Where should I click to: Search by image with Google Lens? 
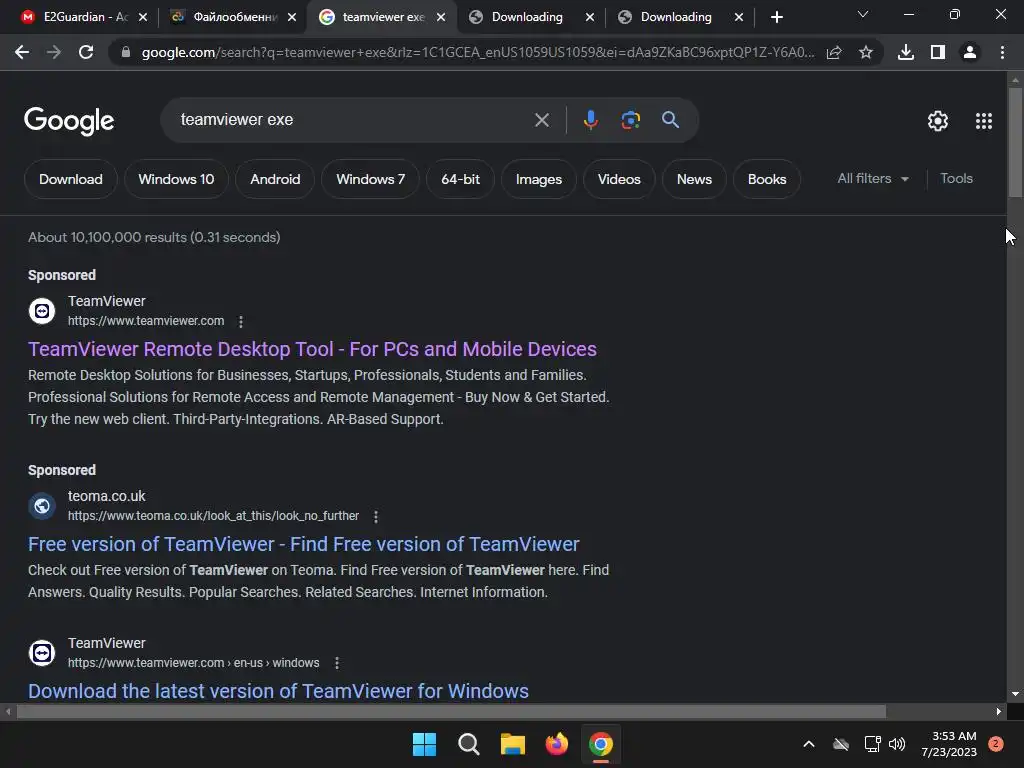pyautogui.click(x=630, y=120)
